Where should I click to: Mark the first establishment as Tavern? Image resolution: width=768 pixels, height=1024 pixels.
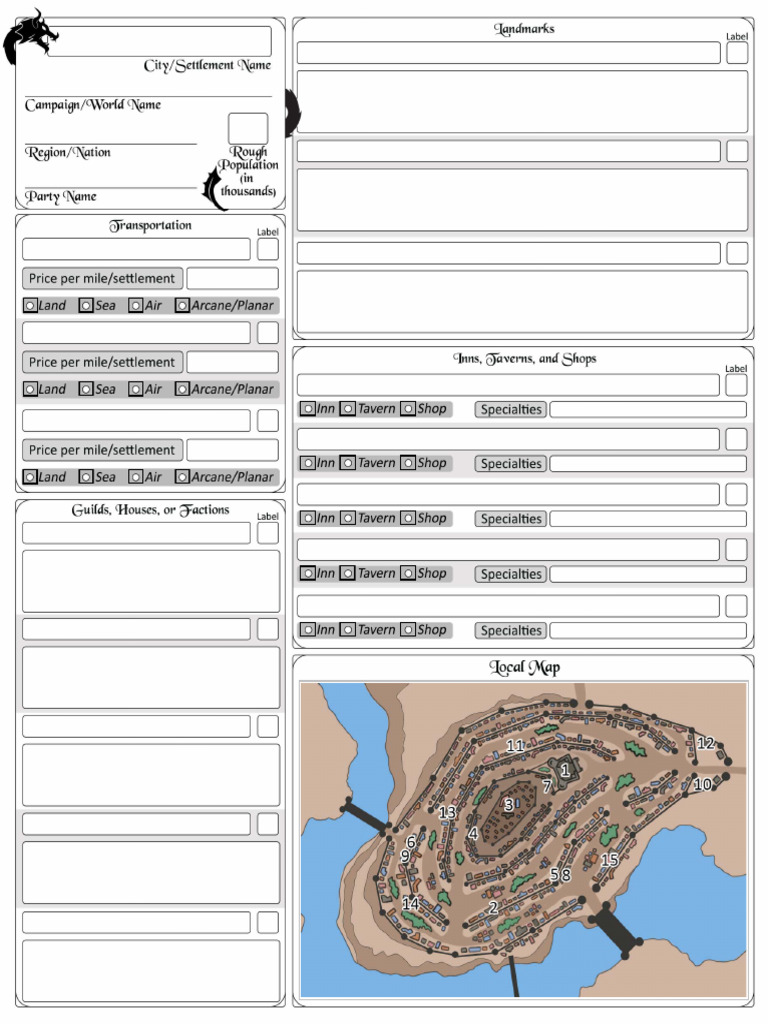[348, 409]
